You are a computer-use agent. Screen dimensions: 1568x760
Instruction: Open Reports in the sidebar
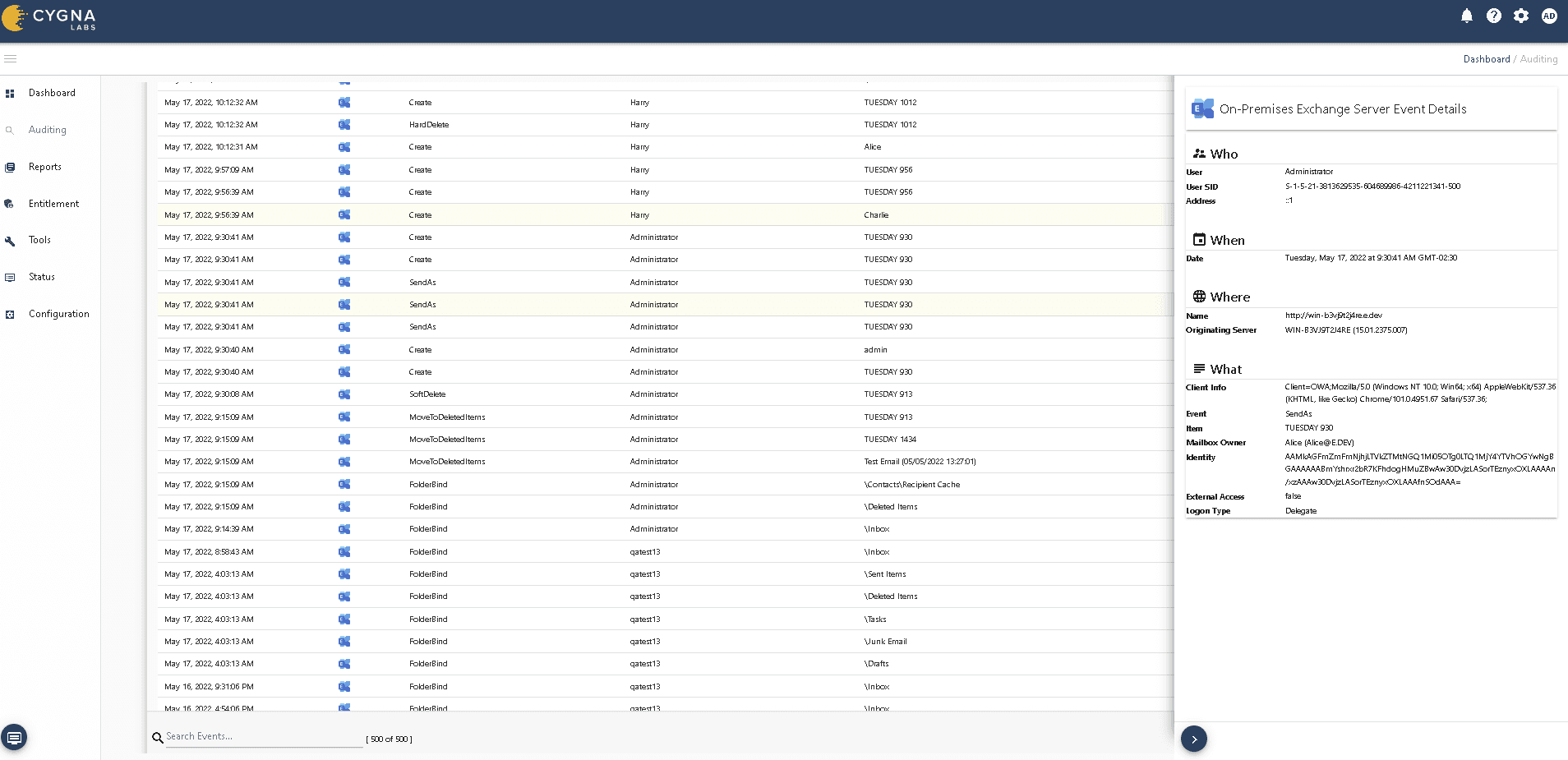pos(45,167)
